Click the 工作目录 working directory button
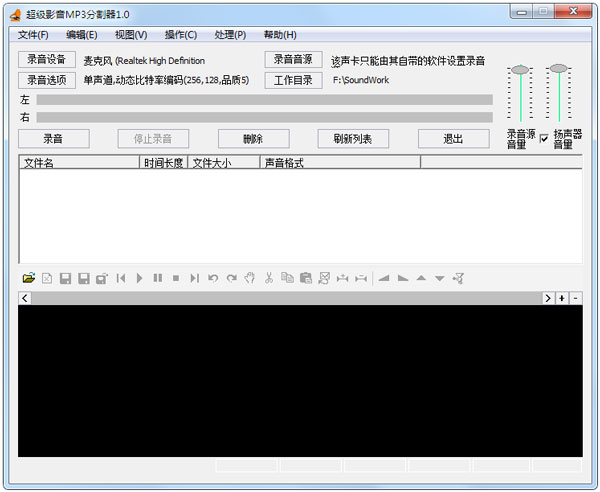 (293, 80)
